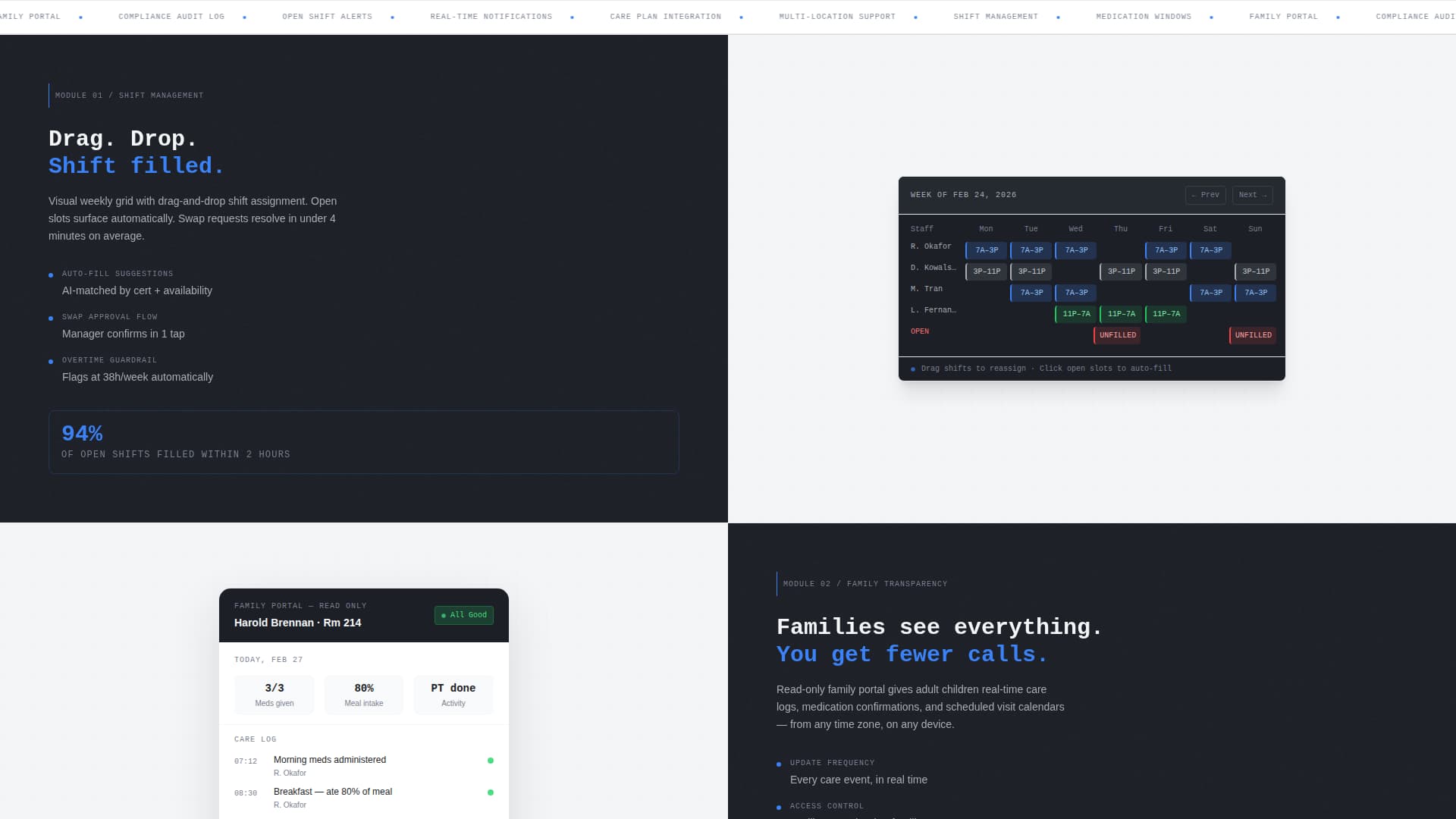Click the M. Tran staff name
Screen dimensions: 1456x819
pyautogui.click(x=926, y=289)
